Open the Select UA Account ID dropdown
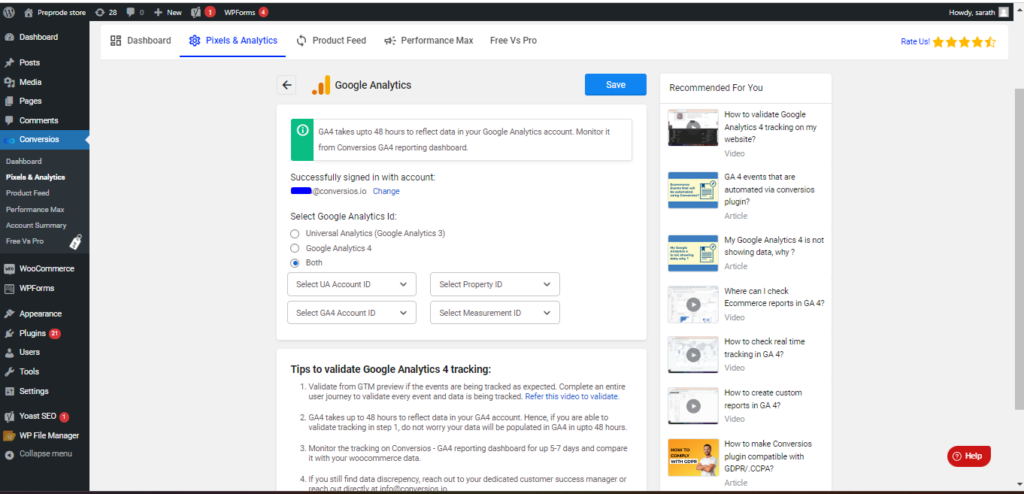The image size is (1024, 494). click(352, 284)
